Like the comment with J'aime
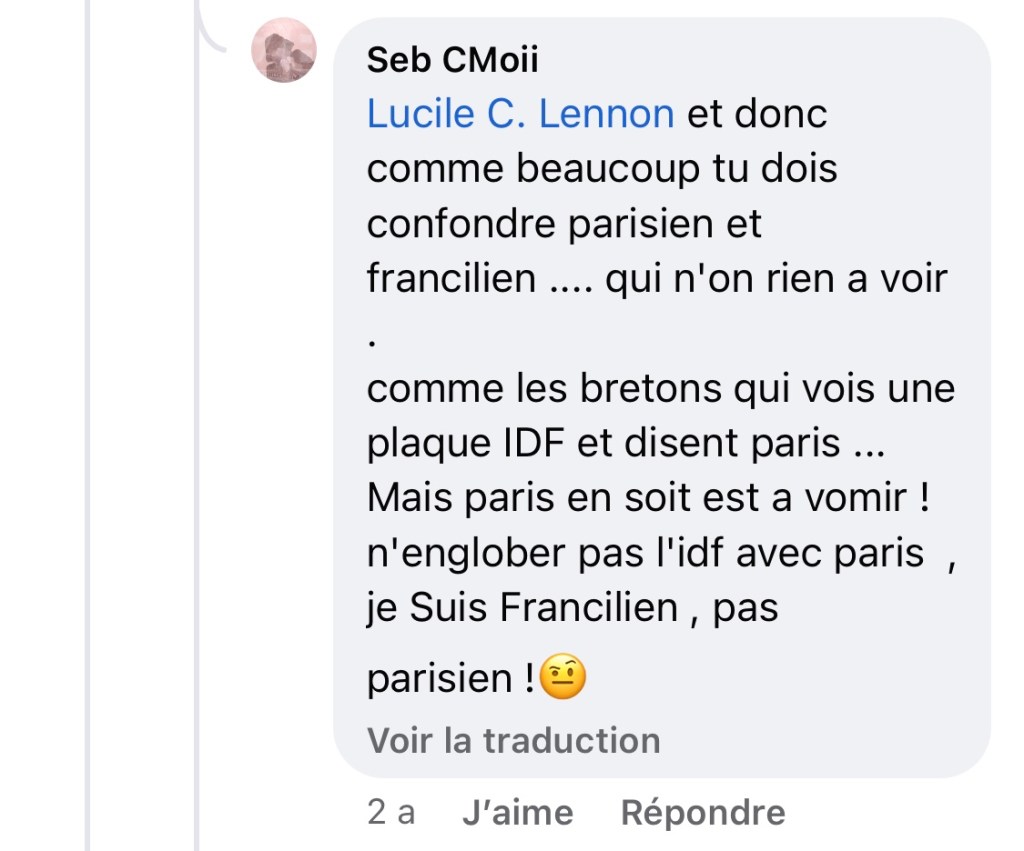Screen dimensions: 1024x851 (517, 812)
